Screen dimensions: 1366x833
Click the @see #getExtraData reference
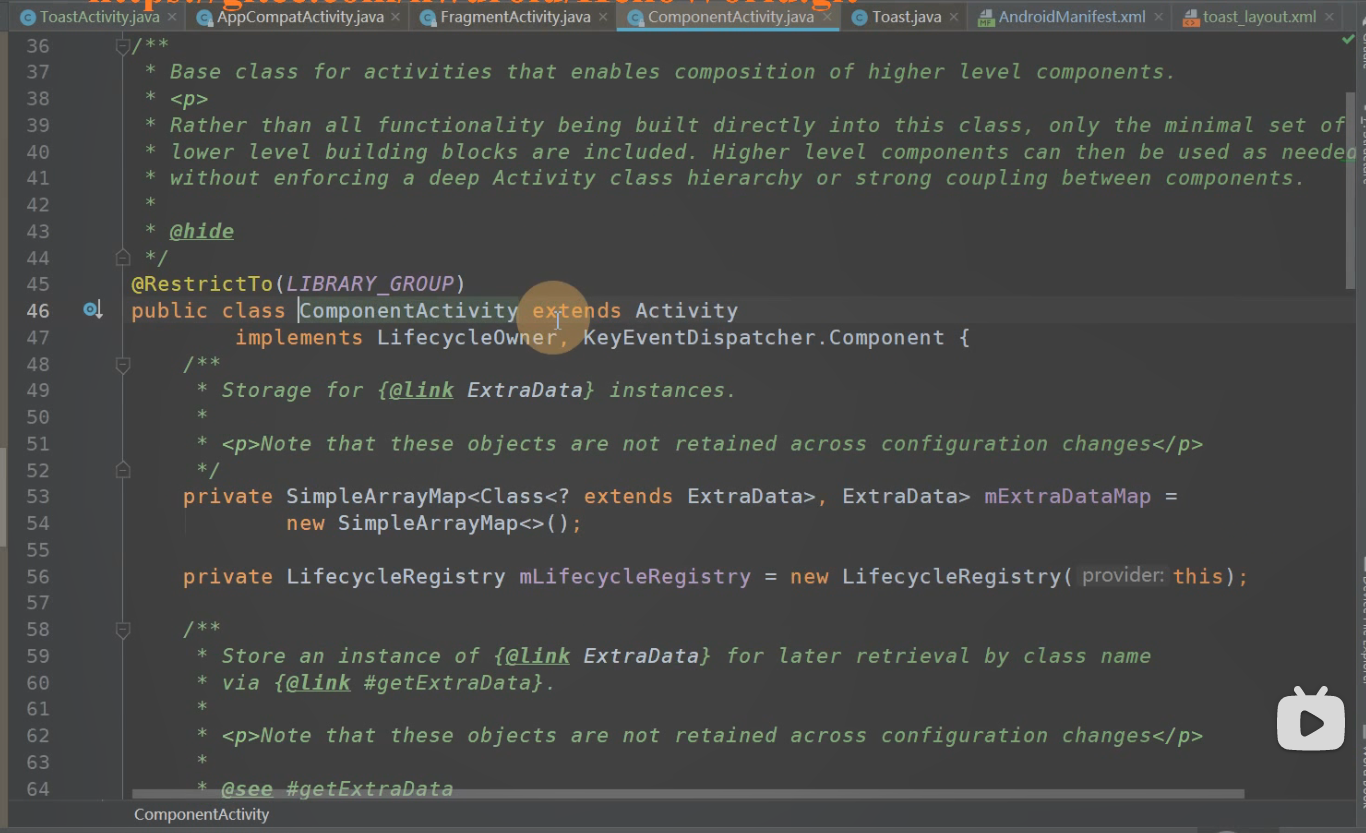click(x=337, y=789)
